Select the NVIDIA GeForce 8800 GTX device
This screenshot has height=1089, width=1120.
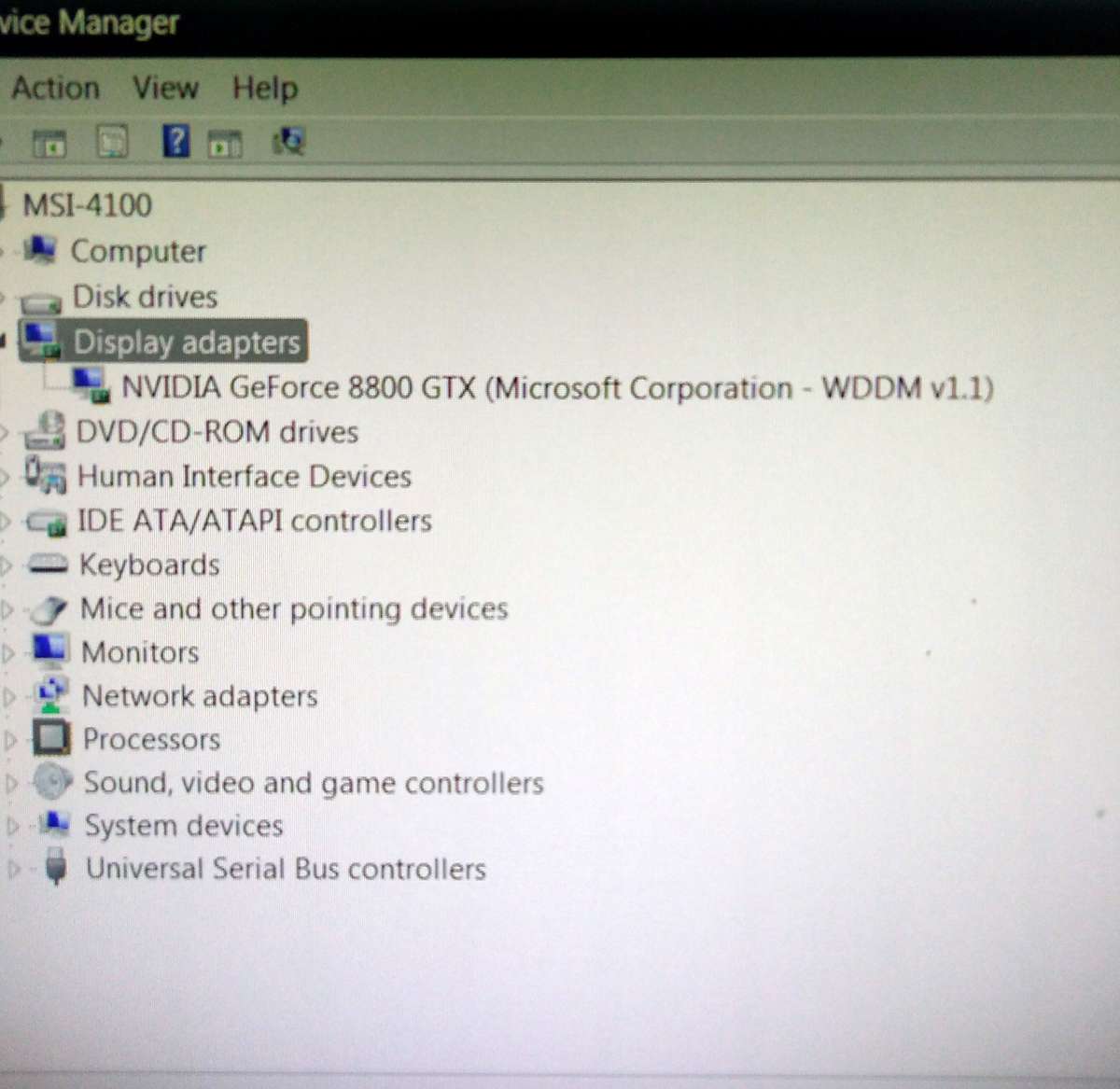click(x=556, y=387)
